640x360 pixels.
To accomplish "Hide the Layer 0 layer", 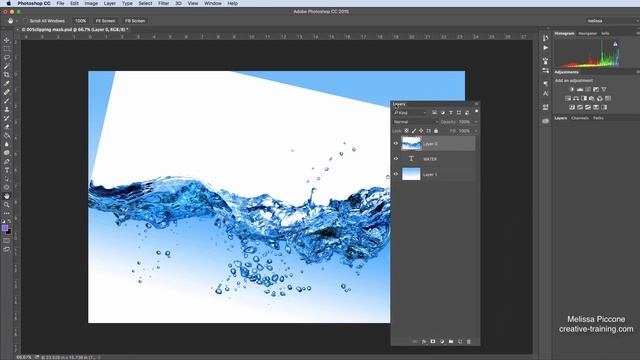I will tap(396, 144).
